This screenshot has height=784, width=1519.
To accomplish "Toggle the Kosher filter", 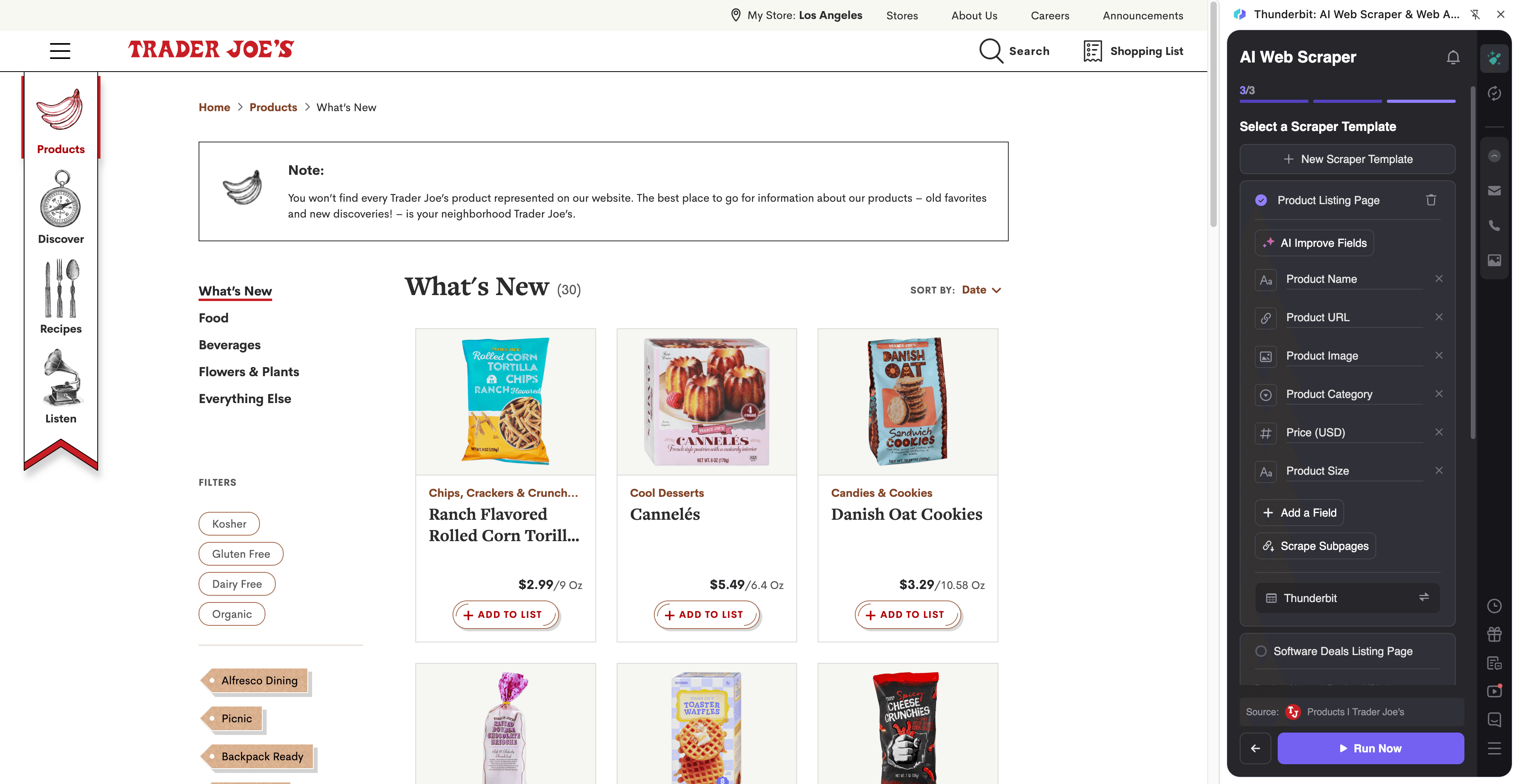I will tap(229, 523).
